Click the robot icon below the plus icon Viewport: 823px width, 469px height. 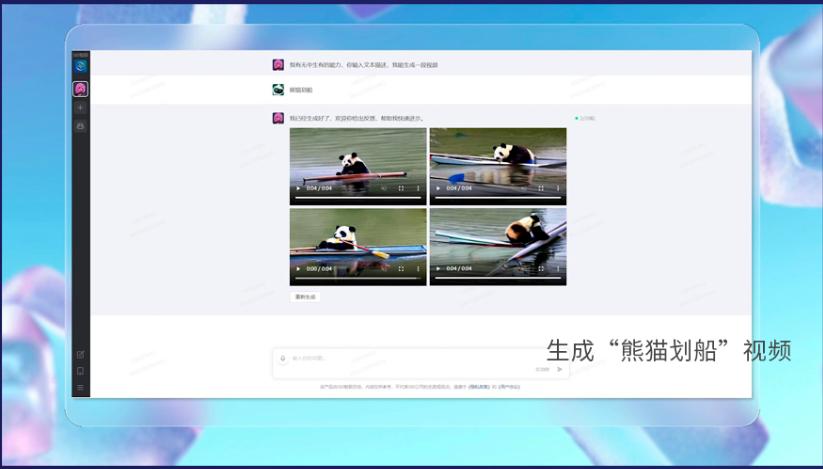coord(80,126)
